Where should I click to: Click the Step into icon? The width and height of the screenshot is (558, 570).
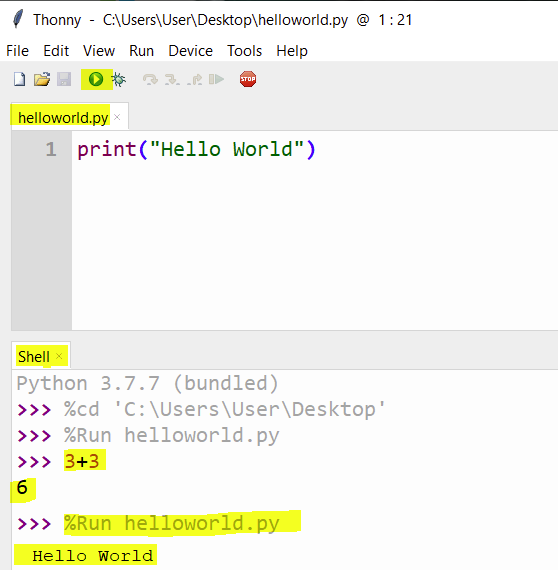click(x=172, y=79)
